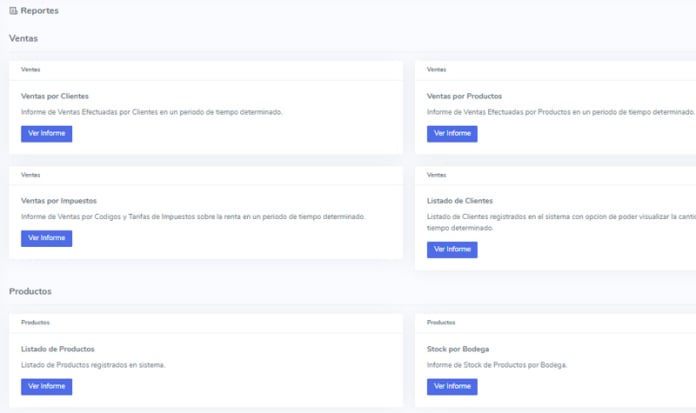Click the Stock por Bodega card title
Image resolution: width=696 pixels, height=413 pixels.
pos(457,349)
